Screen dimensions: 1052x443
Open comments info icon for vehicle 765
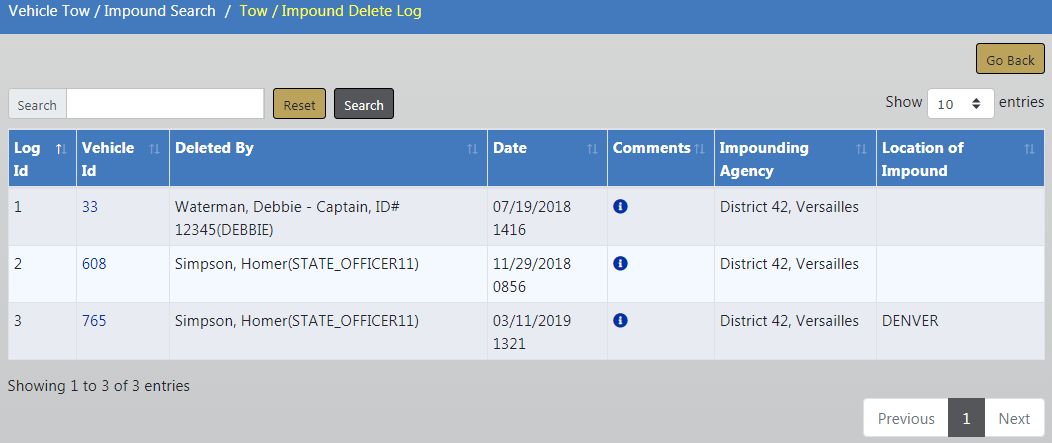click(620, 321)
